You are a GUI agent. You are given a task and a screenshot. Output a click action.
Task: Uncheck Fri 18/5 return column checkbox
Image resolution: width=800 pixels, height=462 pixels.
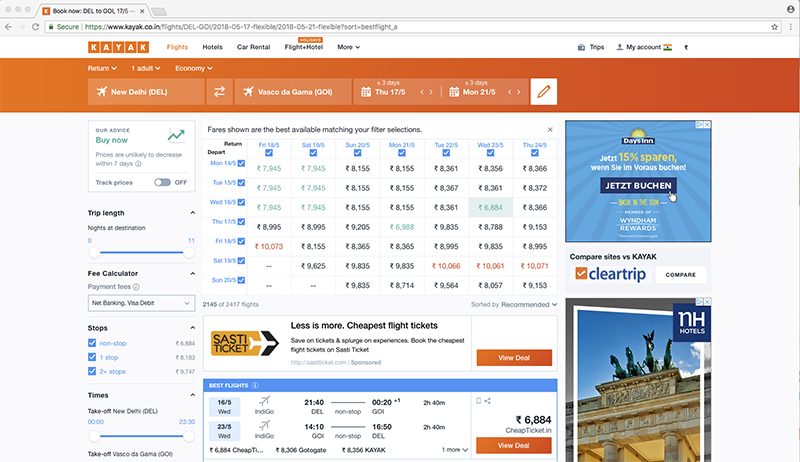269,153
